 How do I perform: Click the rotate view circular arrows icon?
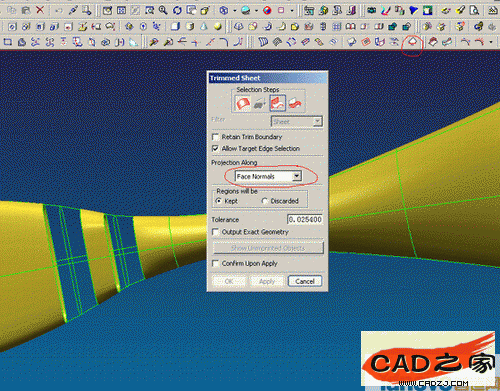coord(177,10)
